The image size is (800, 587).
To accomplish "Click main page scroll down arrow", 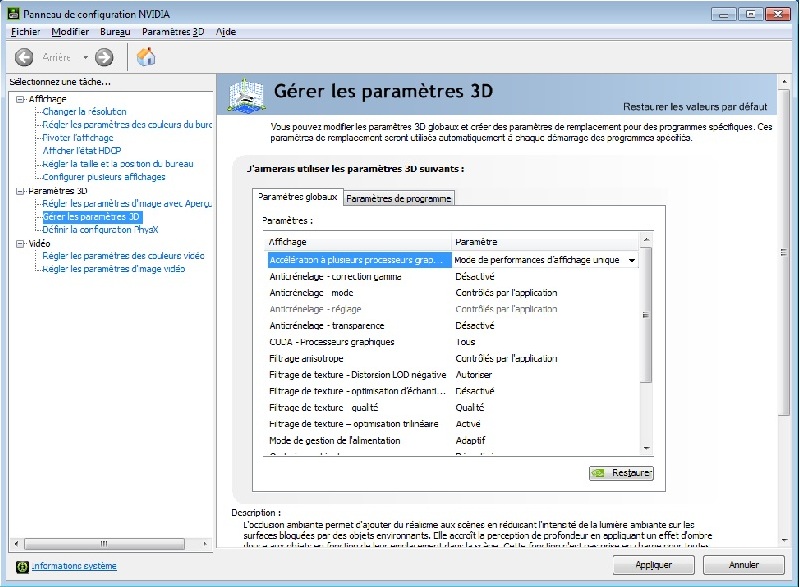I will [x=784, y=541].
